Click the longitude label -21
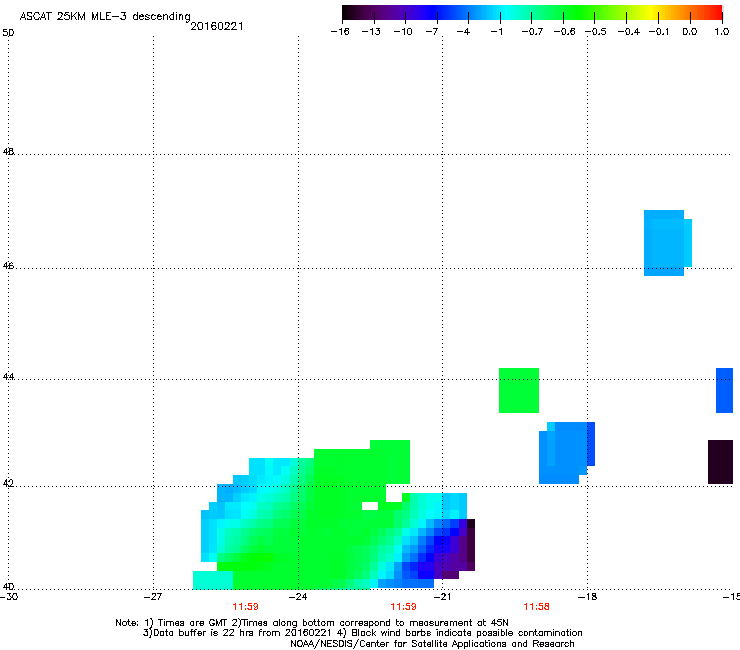Viewport: 740px width, 650px height. point(442,597)
